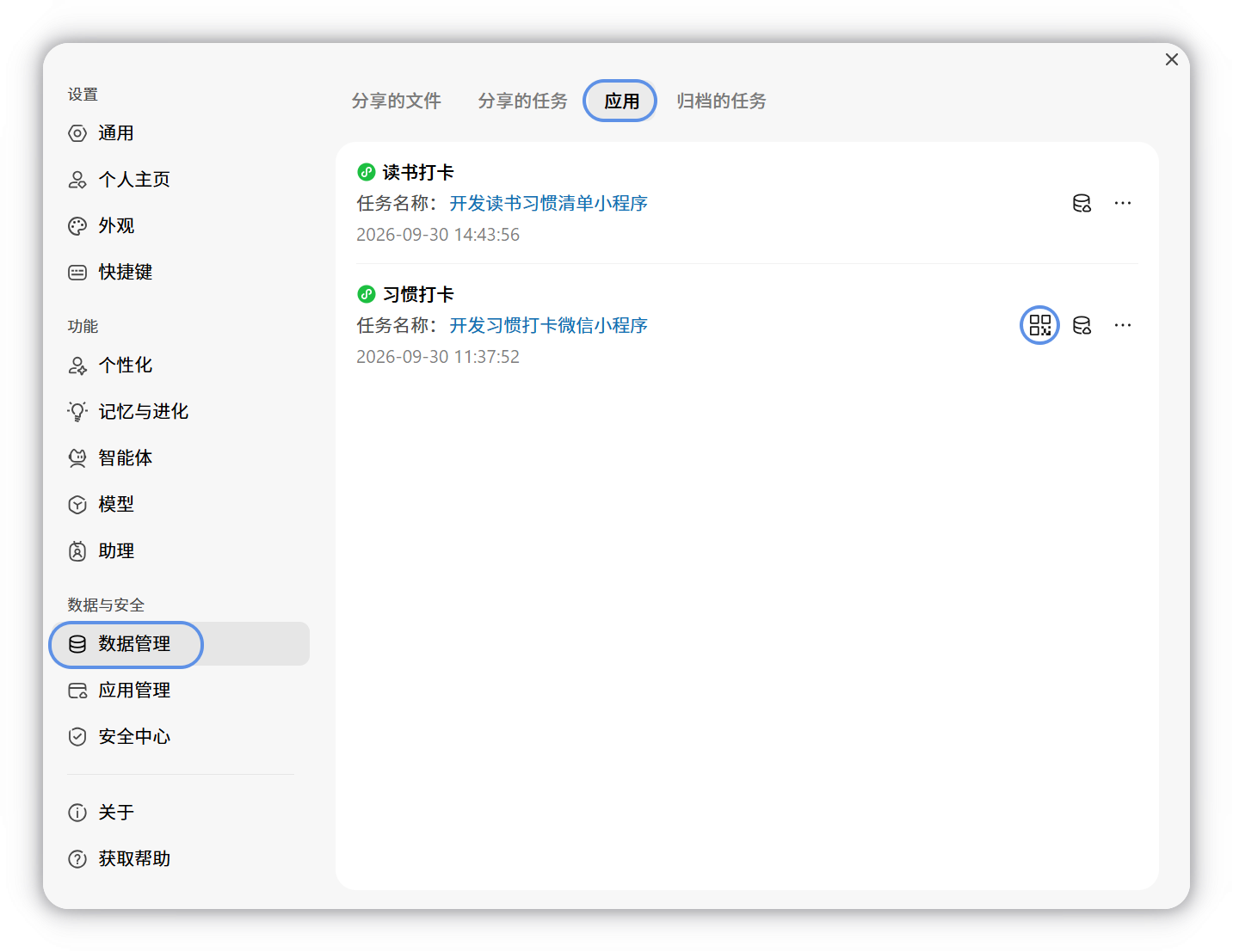Go to 安全中心 security center
The image size is (1233, 952).
(x=180, y=737)
